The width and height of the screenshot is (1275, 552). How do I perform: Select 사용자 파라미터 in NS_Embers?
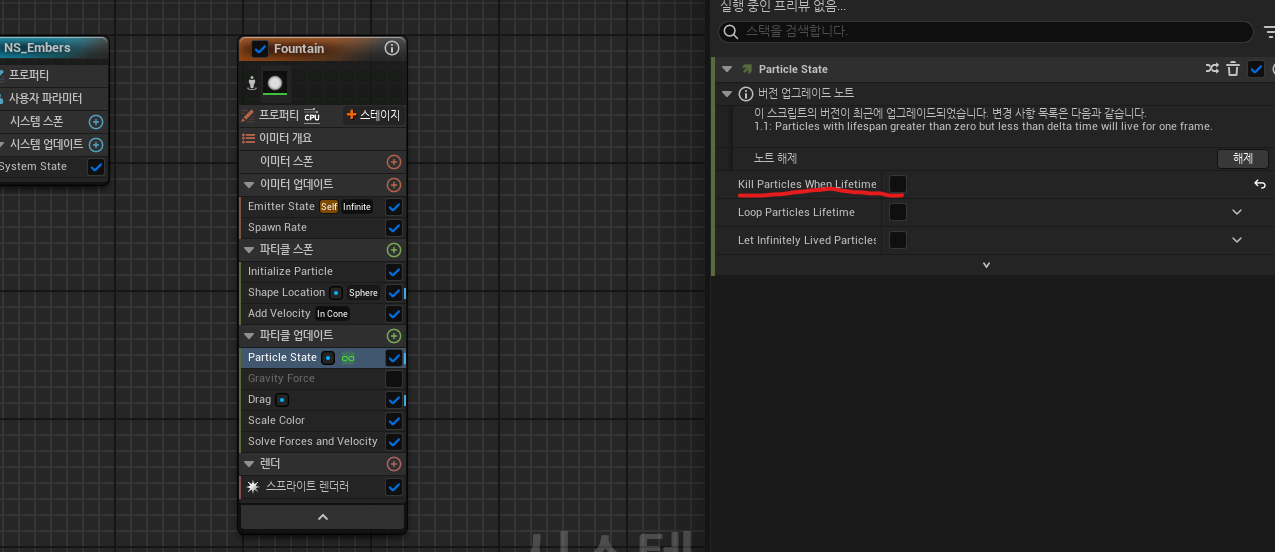point(45,98)
